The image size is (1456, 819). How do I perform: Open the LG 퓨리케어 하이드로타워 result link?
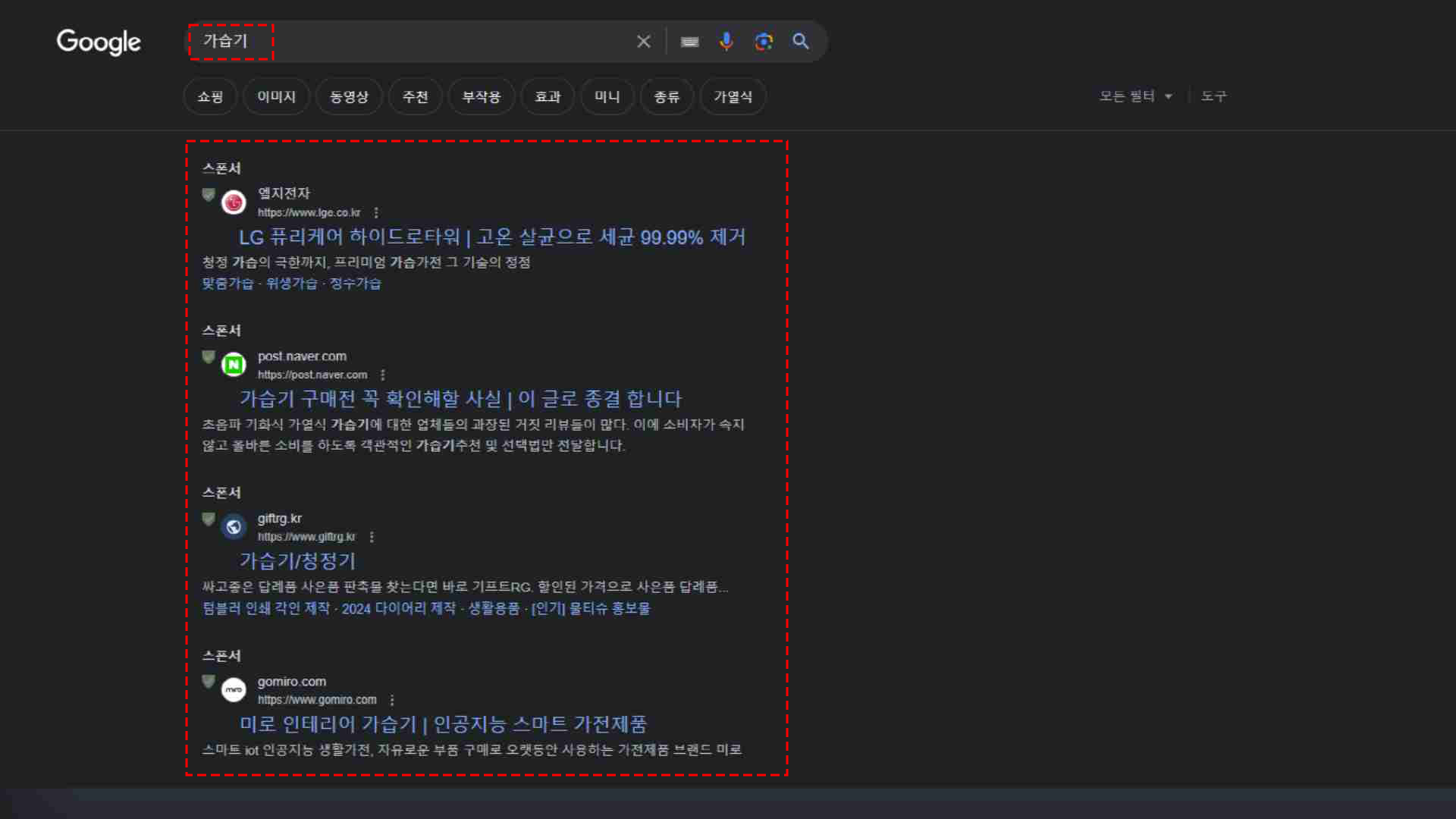(x=491, y=237)
